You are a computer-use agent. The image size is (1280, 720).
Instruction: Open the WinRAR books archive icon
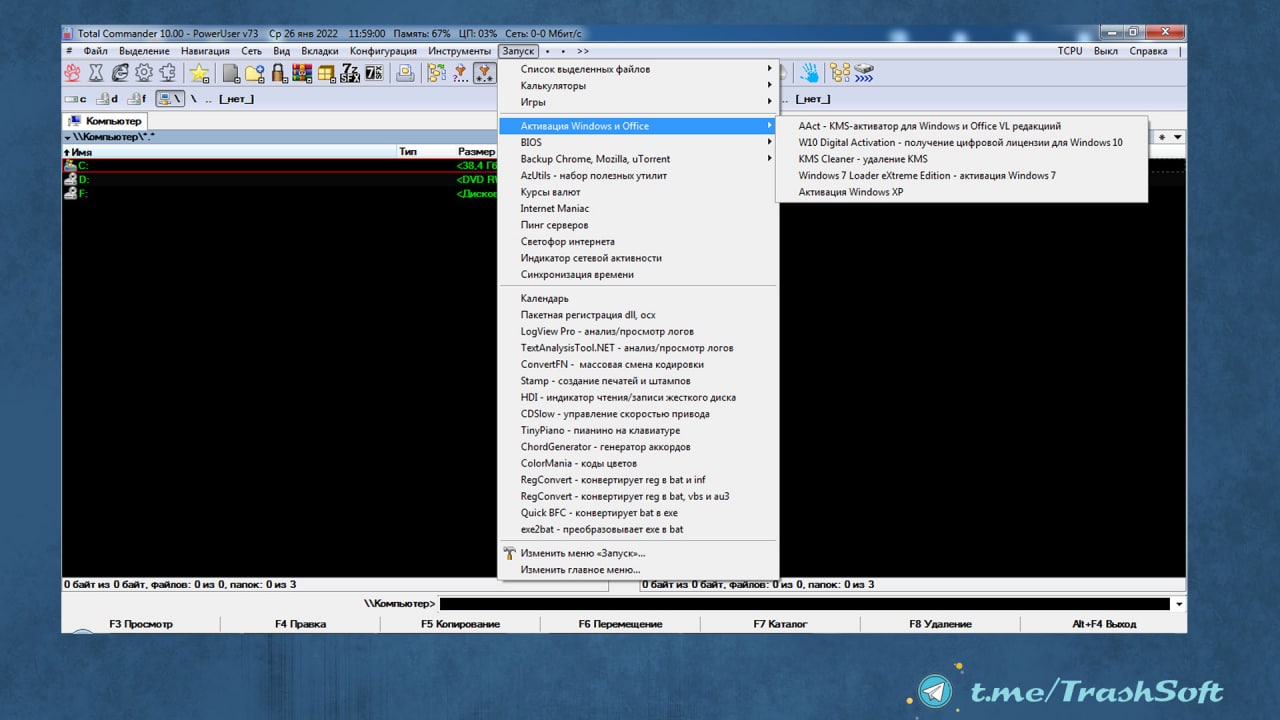(302, 72)
